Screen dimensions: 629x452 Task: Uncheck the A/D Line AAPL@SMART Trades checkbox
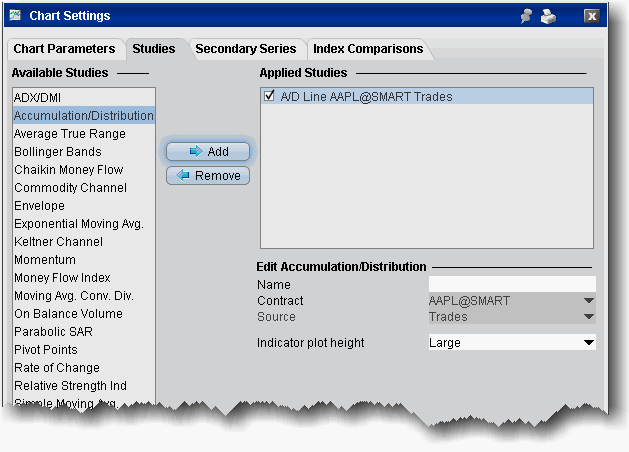click(269, 97)
